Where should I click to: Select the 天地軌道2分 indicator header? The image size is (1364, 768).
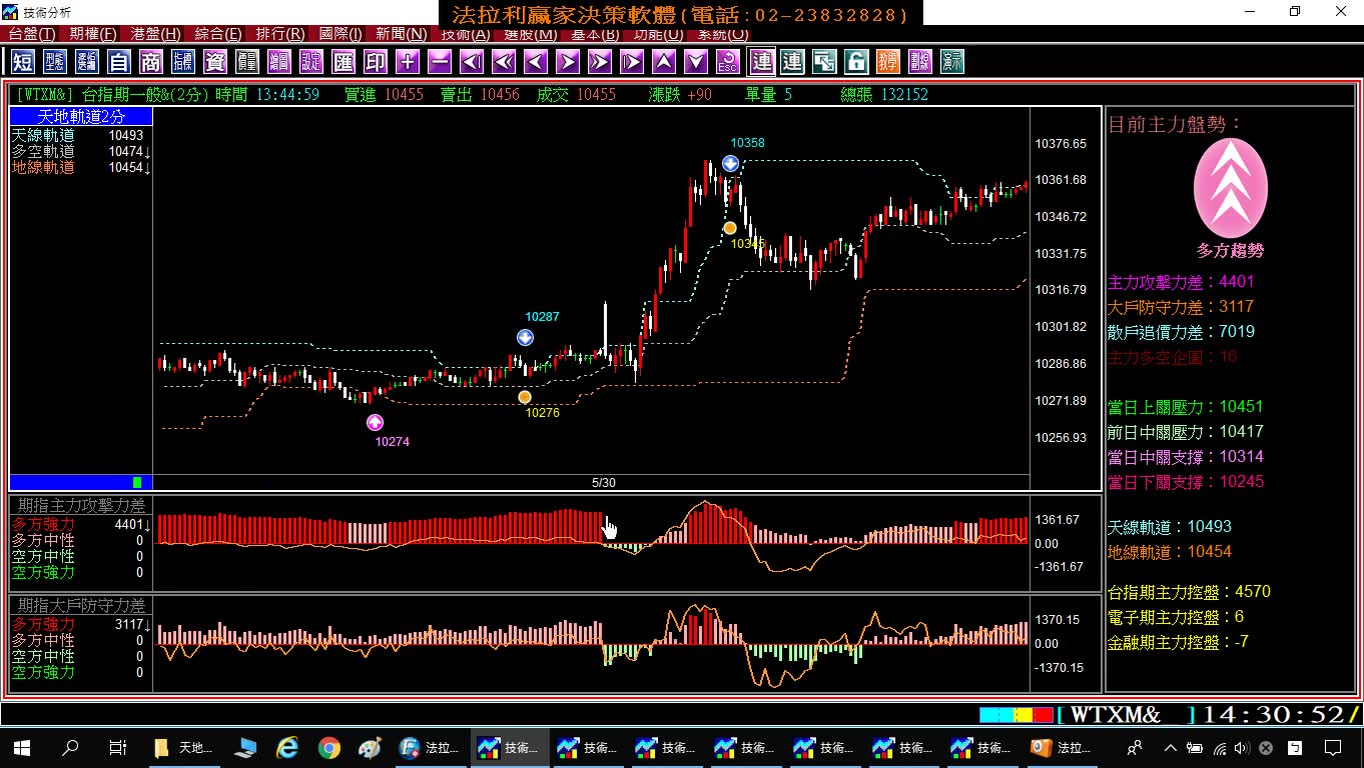click(x=81, y=117)
